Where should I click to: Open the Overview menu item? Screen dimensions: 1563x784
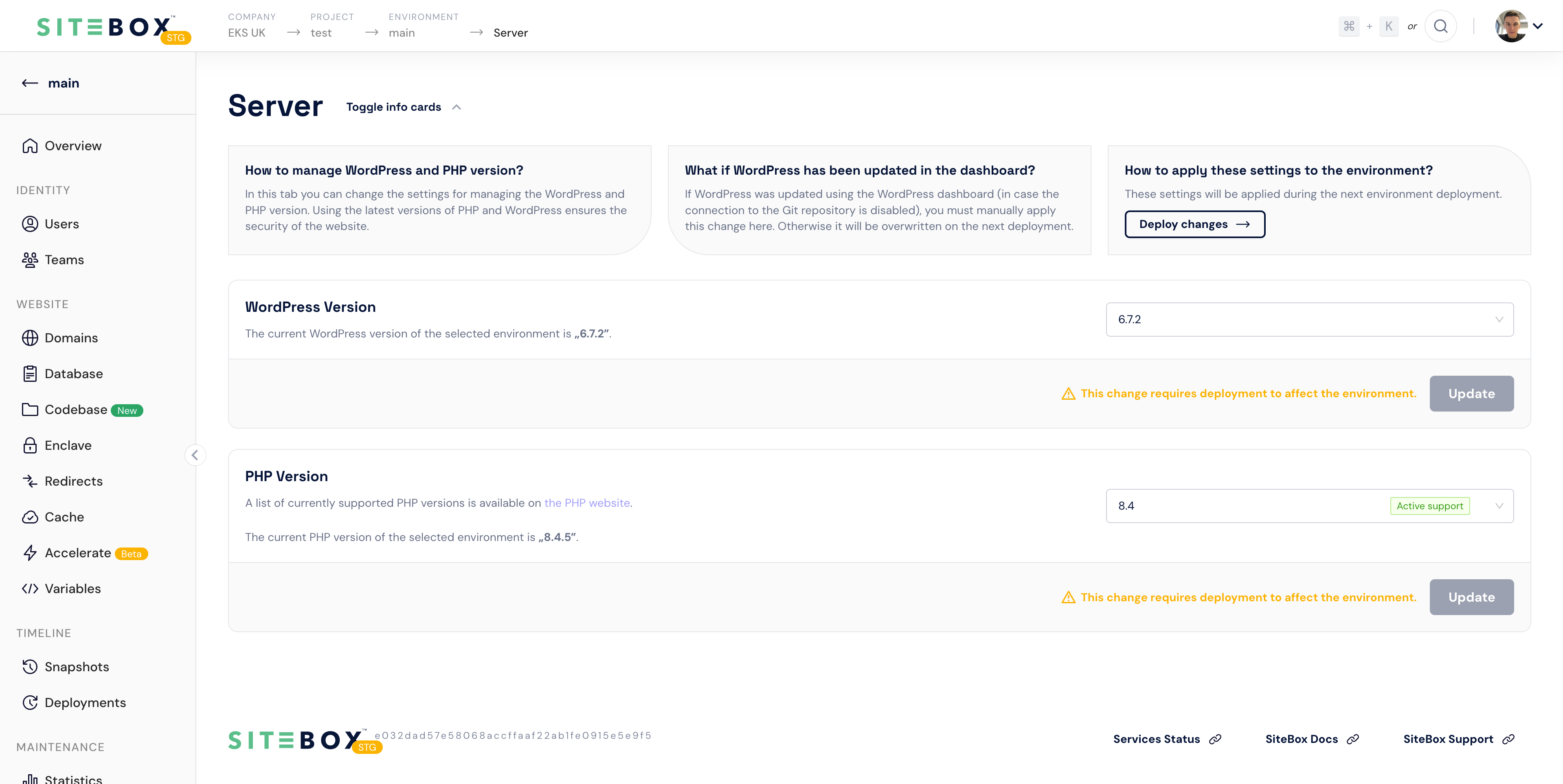[73, 146]
